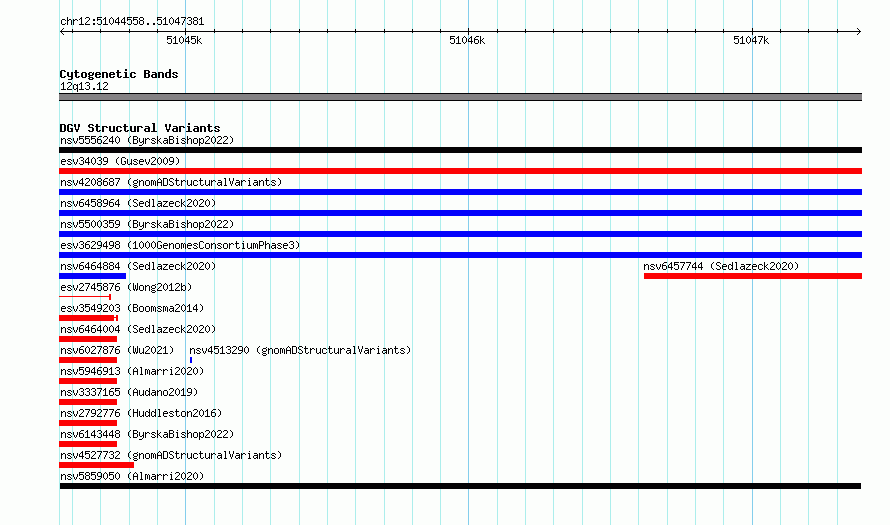Viewport: 890px width, 525px height.
Task: Open nsv3337165 (Audano2019) label
Action: click(129, 392)
